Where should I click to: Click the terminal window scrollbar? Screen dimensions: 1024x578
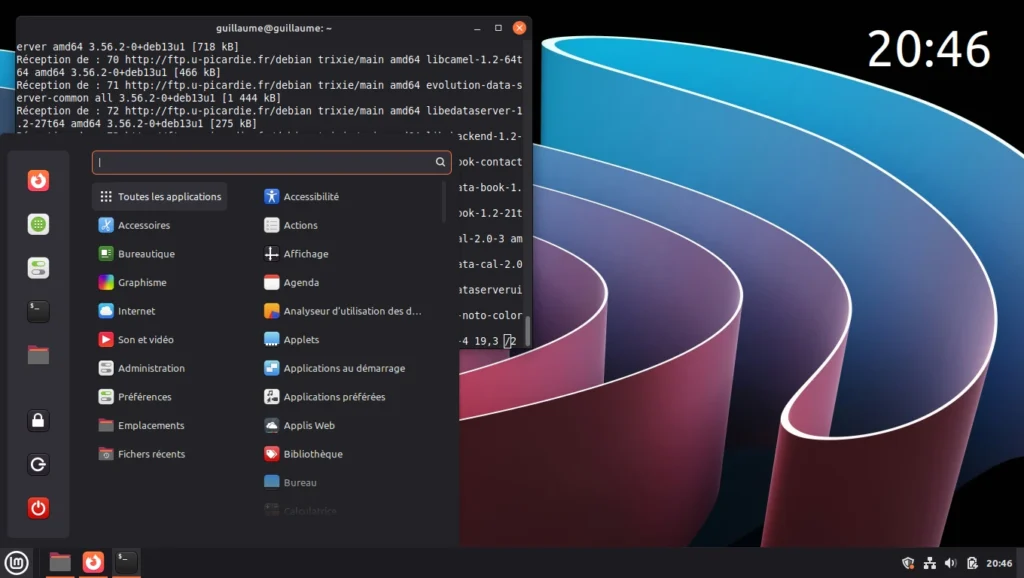(527, 331)
